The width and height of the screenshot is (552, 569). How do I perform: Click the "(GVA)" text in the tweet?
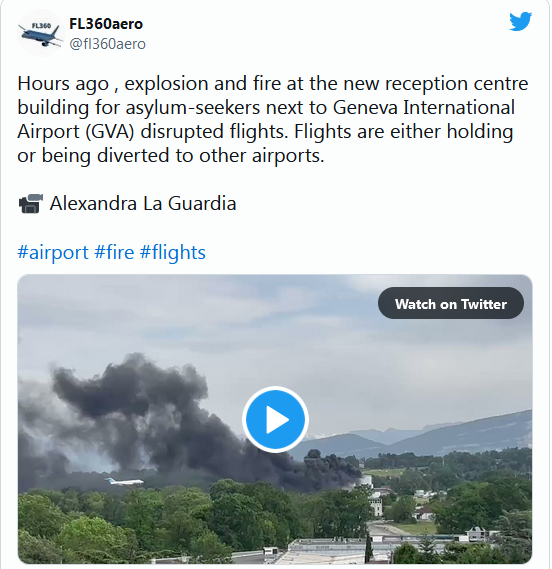110,132
